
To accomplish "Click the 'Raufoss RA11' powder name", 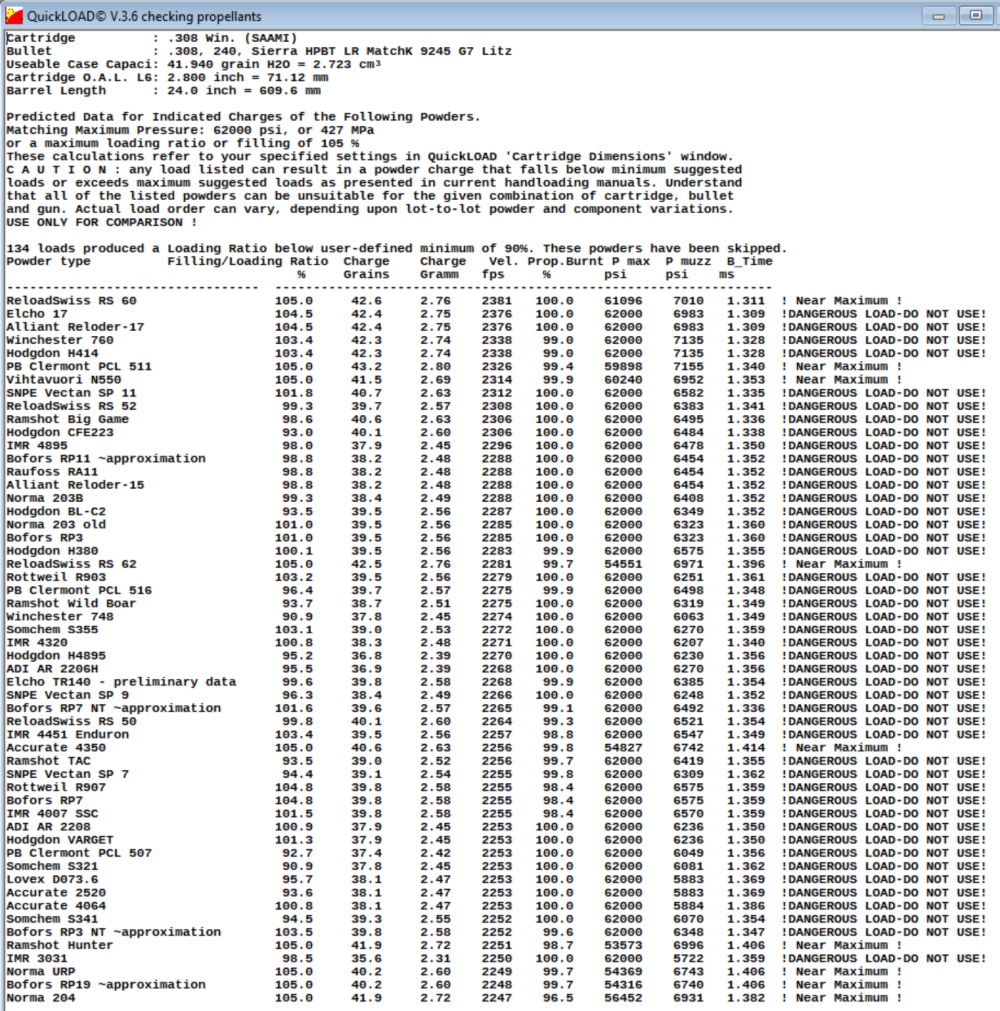I will [x=52, y=471].
